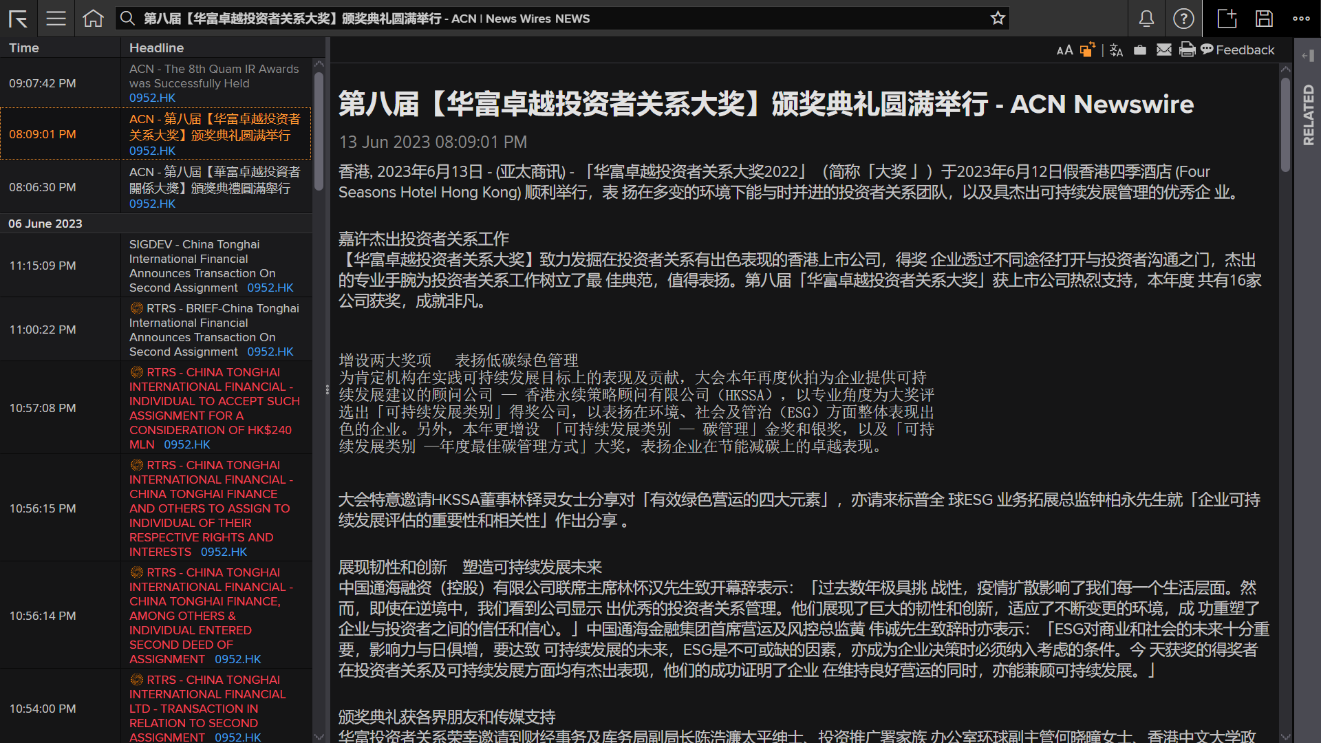The height and width of the screenshot is (743, 1321).
Task: Open the Help question-mark icon
Action: [x=1184, y=18]
